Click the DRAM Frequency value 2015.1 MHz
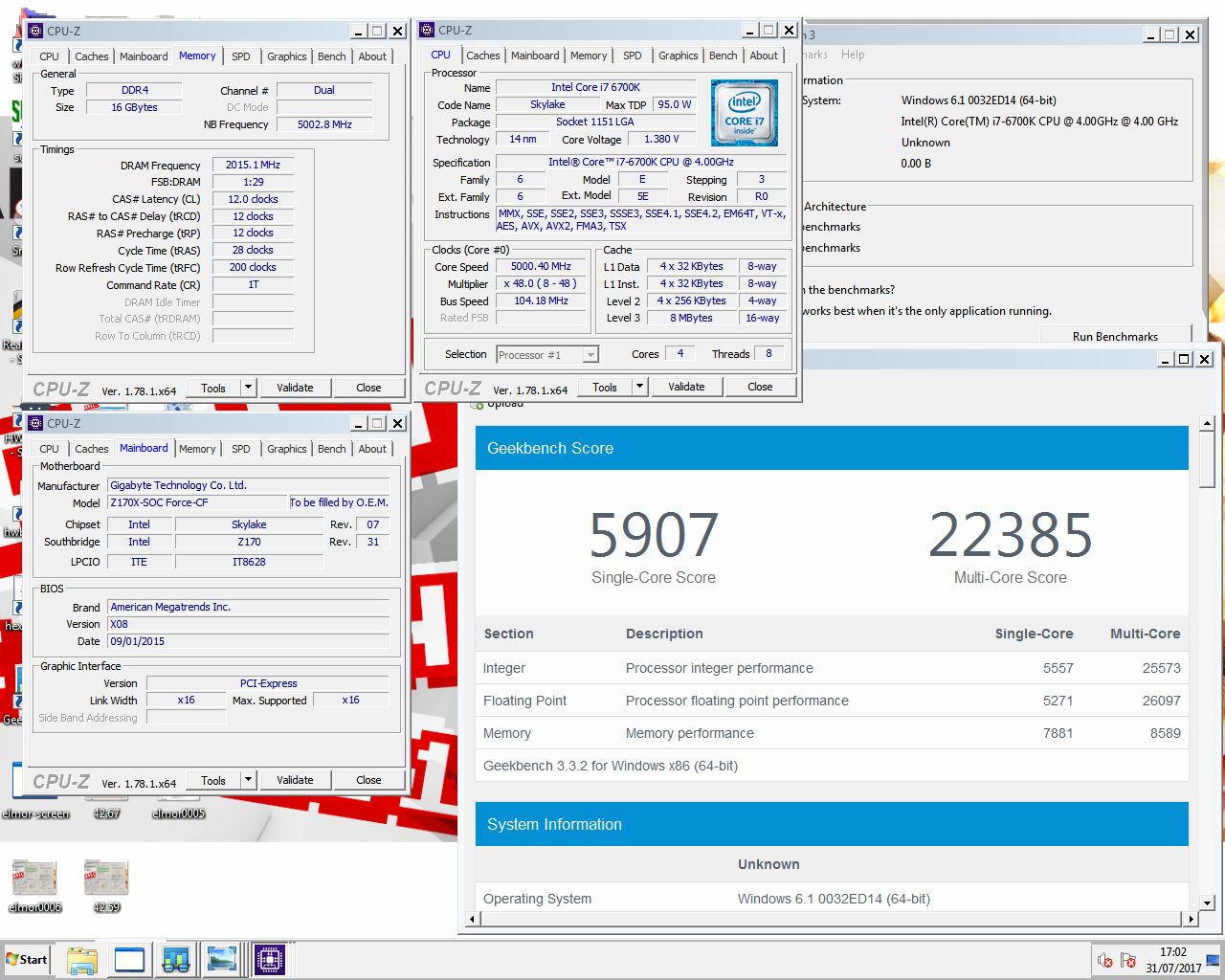Screen dimensions: 1225x980 pos(253,165)
